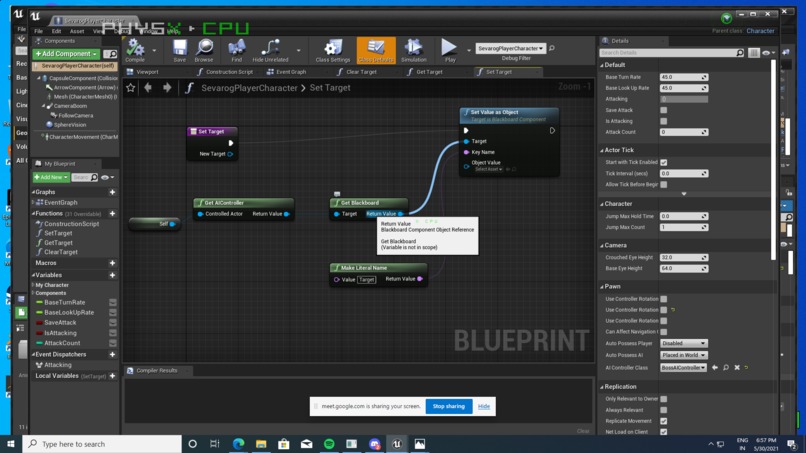
Task: Browse to AI Controller Class asset
Action: pyautogui.click(x=726, y=368)
